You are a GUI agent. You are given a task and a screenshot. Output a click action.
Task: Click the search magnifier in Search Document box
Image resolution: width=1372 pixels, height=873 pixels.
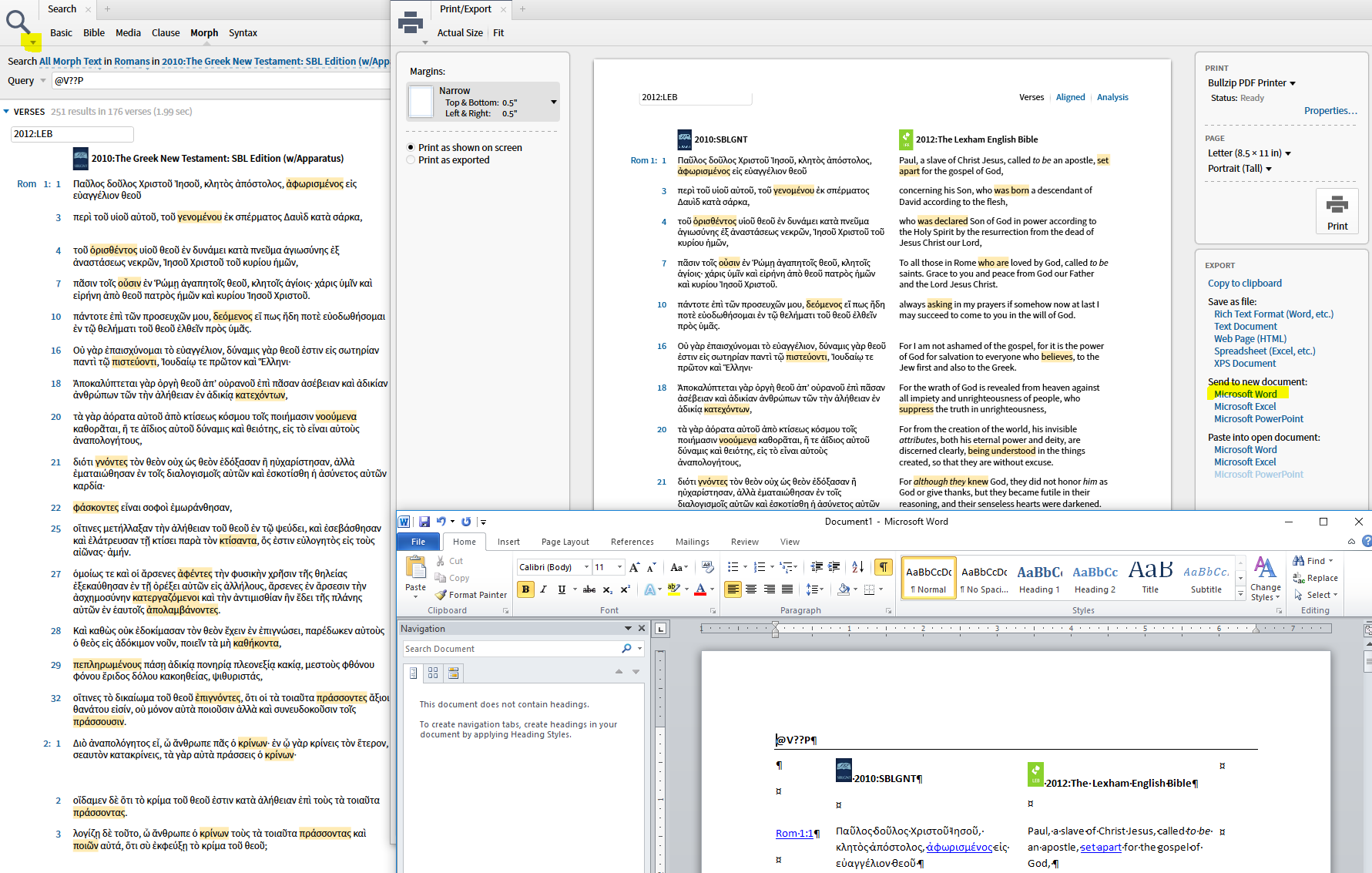point(626,649)
